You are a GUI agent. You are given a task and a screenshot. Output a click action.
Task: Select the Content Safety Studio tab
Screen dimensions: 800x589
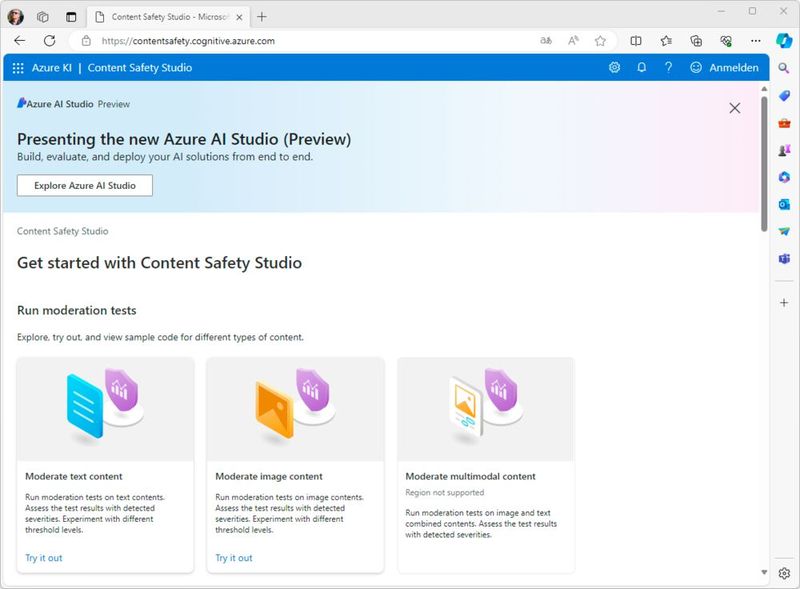pyautogui.click(x=168, y=17)
